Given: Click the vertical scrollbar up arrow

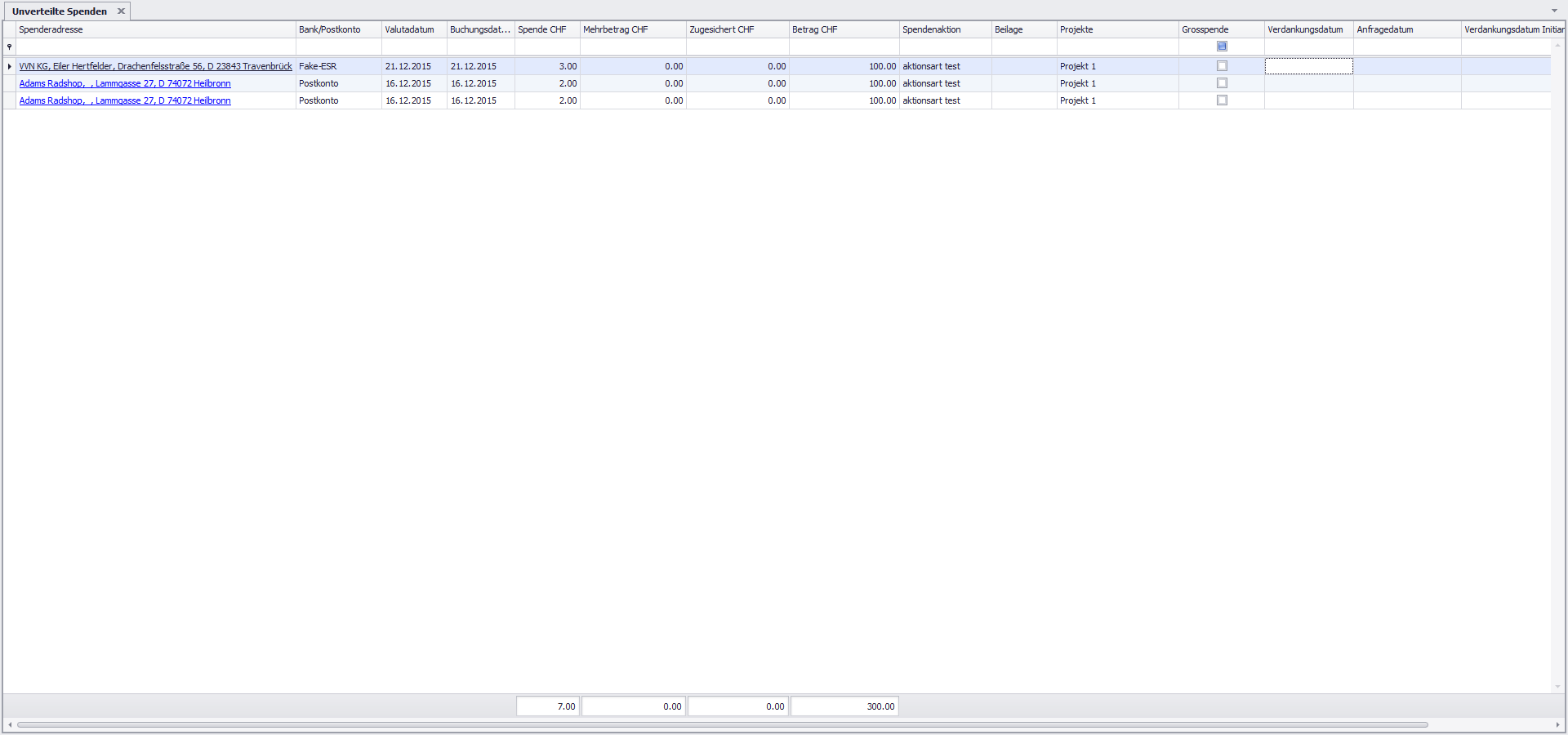Looking at the screenshot, I should pyautogui.click(x=1557, y=46).
